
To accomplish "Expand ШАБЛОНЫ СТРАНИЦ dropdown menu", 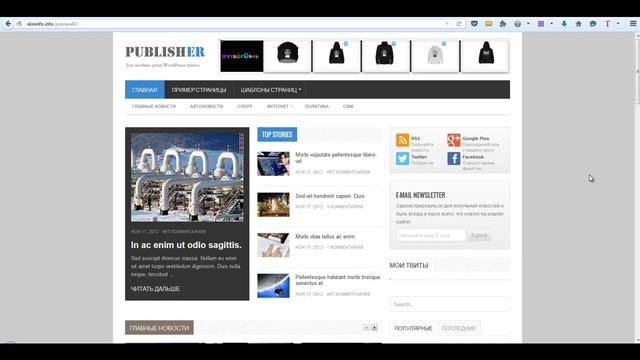I will click(x=271, y=90).
